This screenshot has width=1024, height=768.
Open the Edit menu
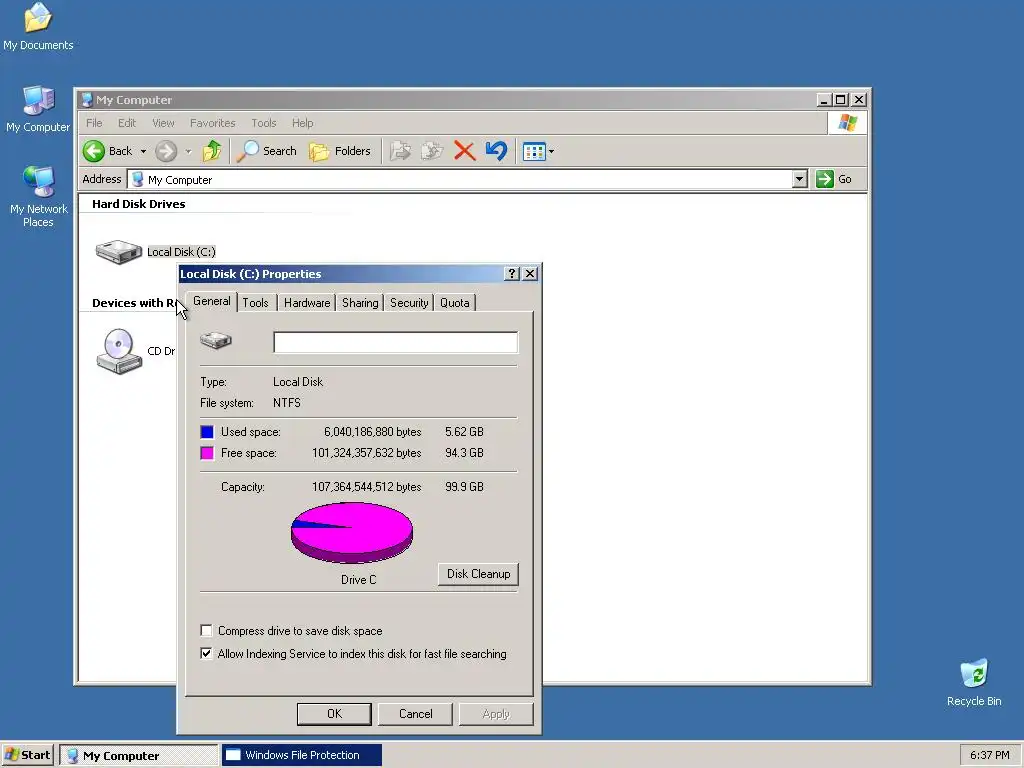[x=127, y=123]
